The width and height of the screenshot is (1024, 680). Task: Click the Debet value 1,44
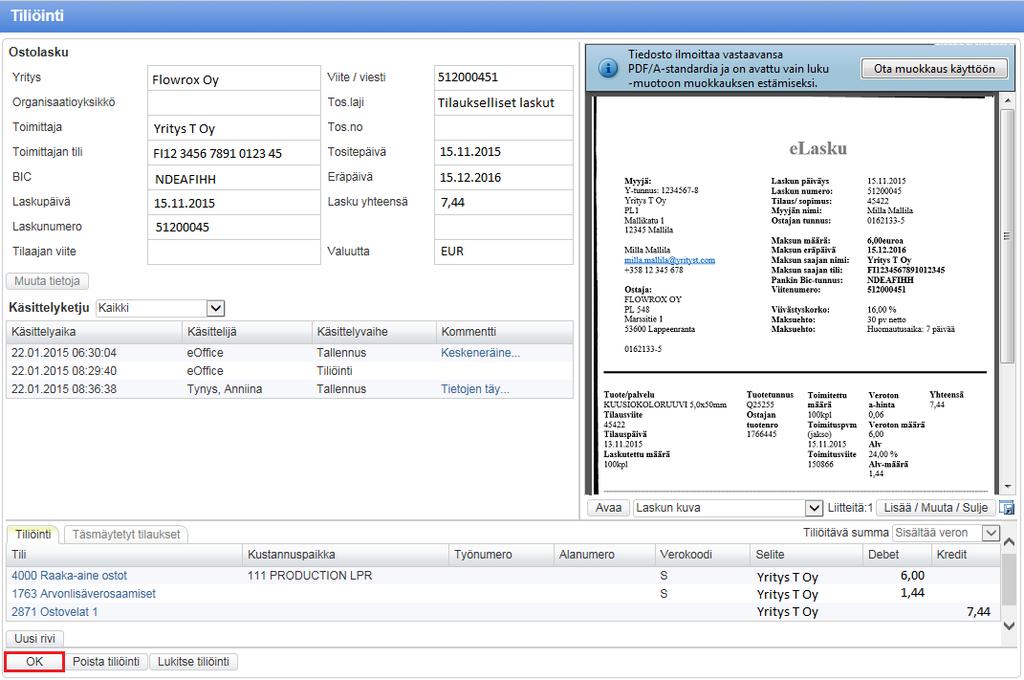[912, 593]
